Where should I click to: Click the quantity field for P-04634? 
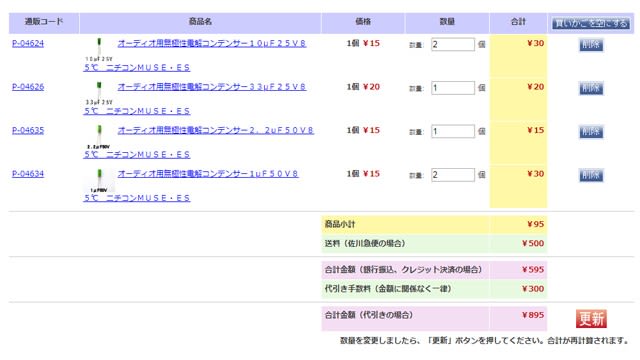pos(453,175)
